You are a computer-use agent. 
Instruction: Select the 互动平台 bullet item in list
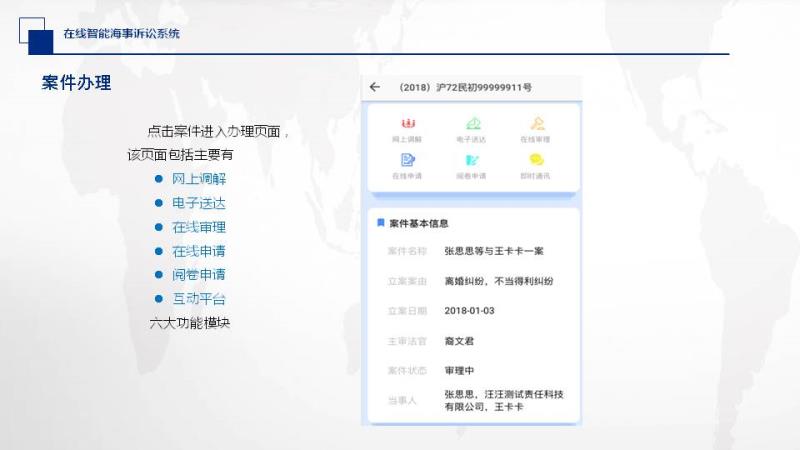(x=198, y=299)
